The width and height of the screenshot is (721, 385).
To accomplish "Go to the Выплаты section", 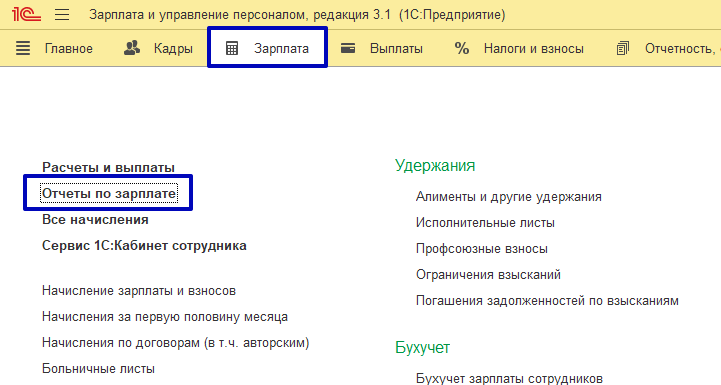I will (396, 49).
